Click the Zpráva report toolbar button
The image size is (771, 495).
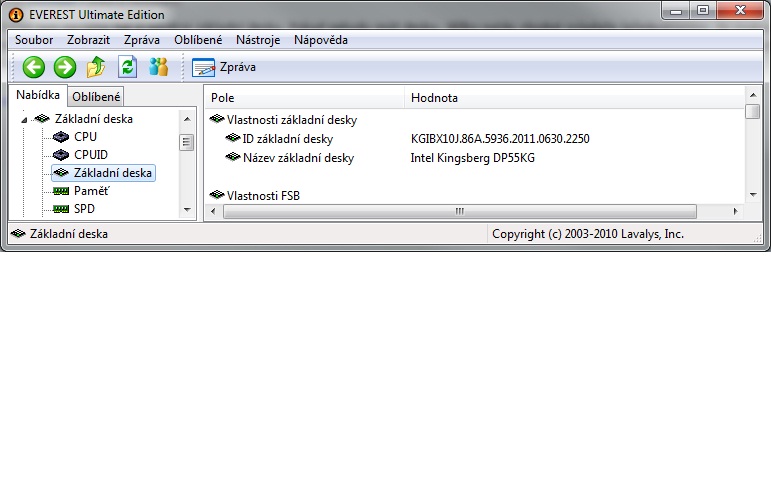pos(224,67)
